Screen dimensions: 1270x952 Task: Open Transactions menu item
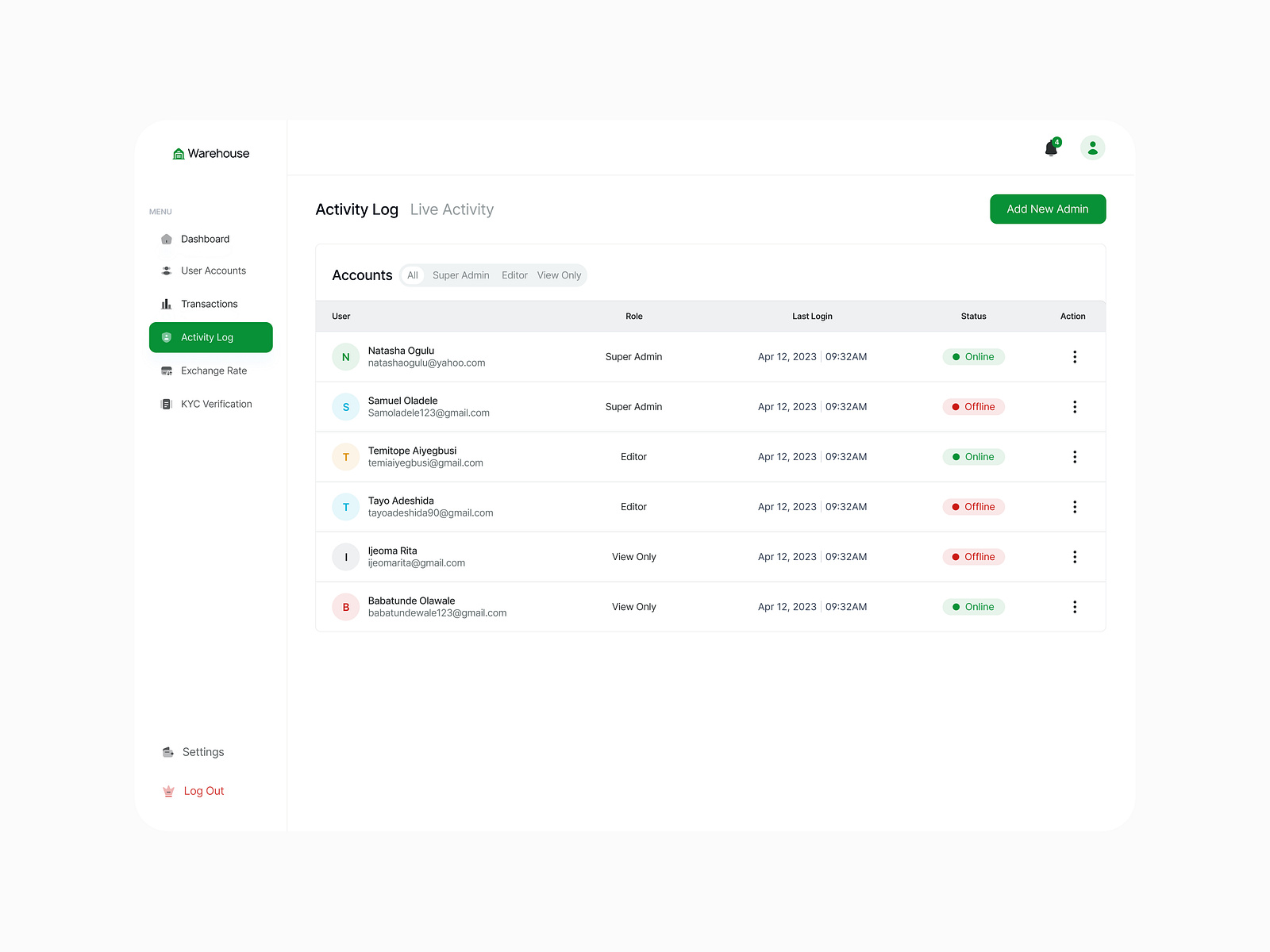pyautogui.click(x=210, y=304)
